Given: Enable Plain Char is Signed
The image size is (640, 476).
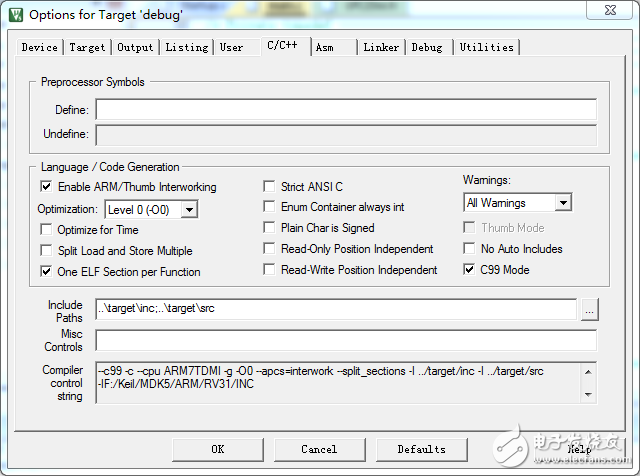Looking at the screenshot, I should (x=270, y=228).
